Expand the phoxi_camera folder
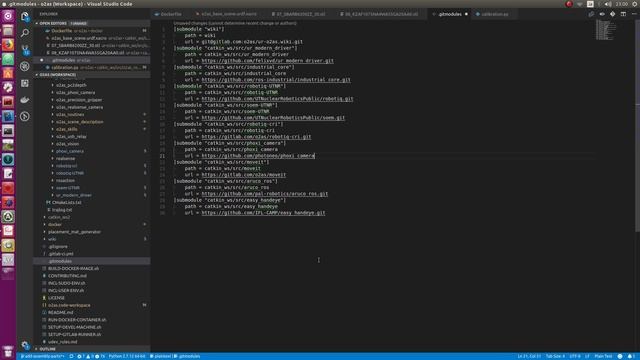 [x=70, y=151]
